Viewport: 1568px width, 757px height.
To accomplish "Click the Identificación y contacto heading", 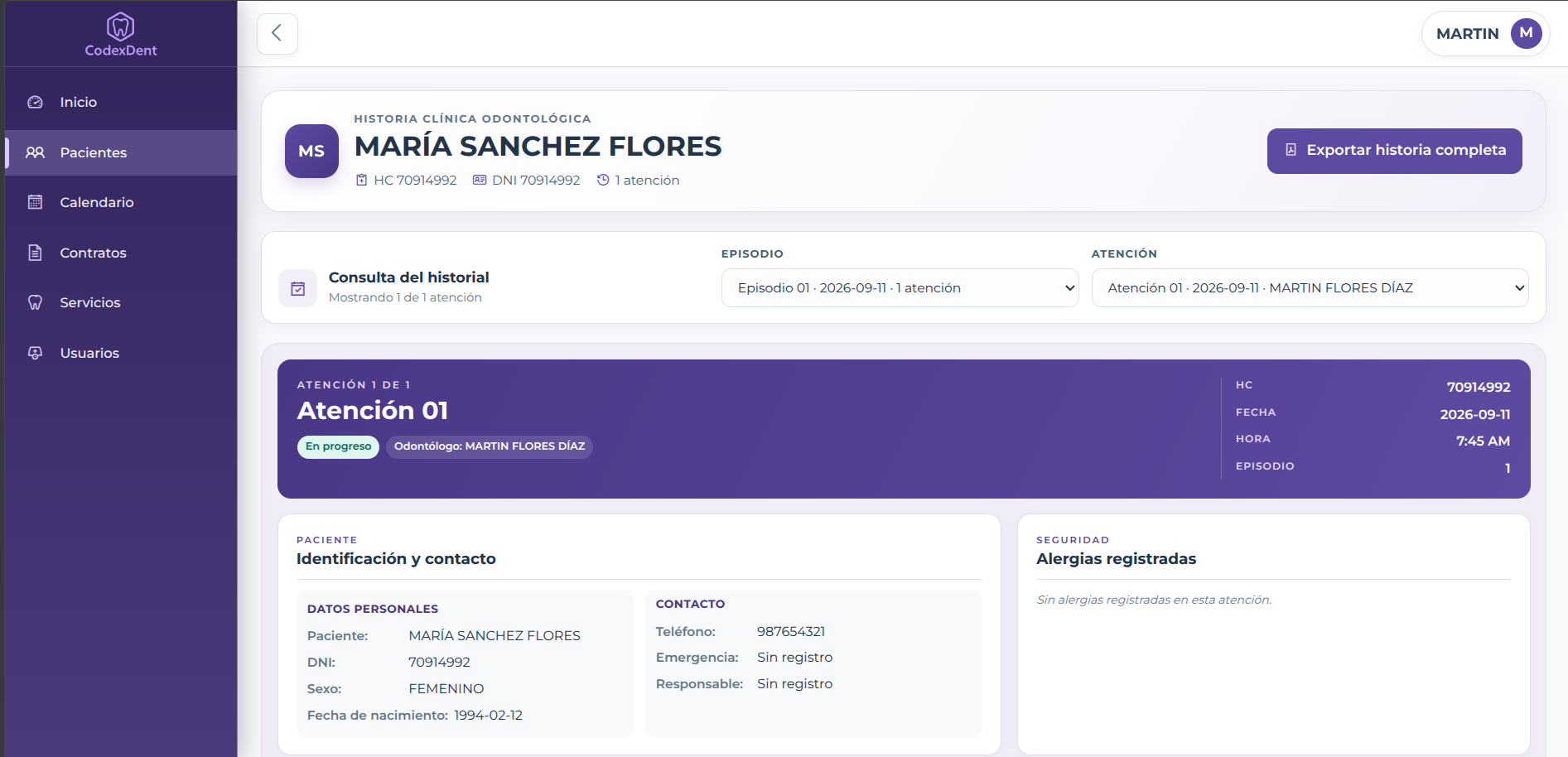I will coord(396,559).
